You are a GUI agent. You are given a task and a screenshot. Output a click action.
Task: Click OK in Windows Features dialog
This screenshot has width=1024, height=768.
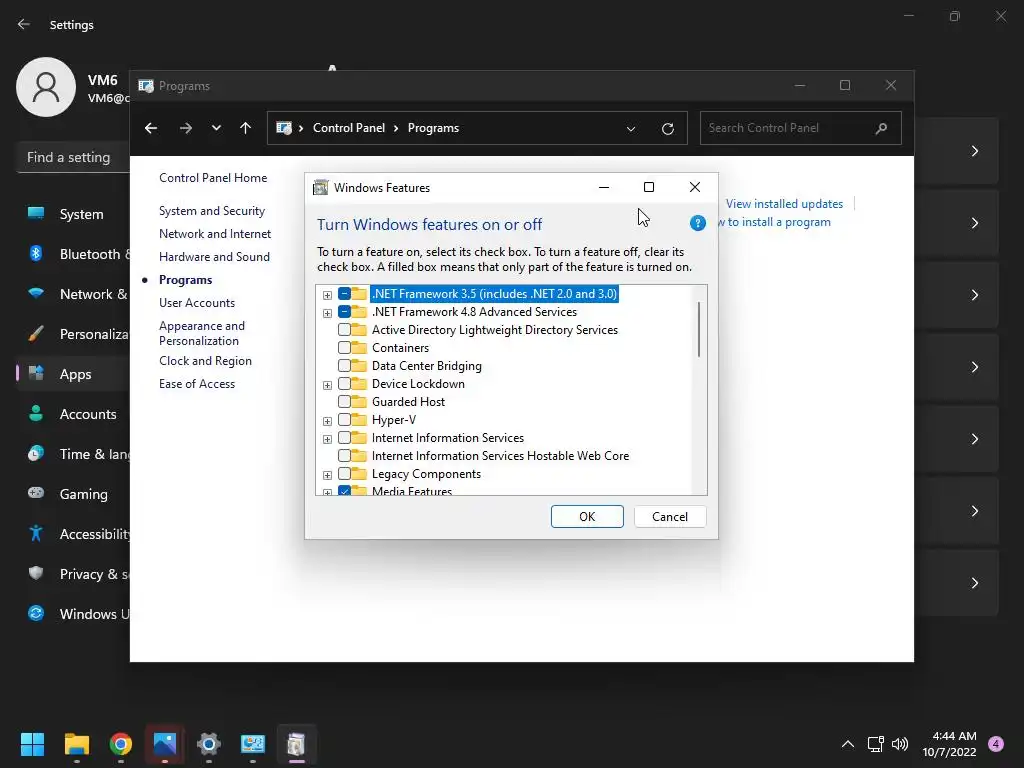(587, 517)
